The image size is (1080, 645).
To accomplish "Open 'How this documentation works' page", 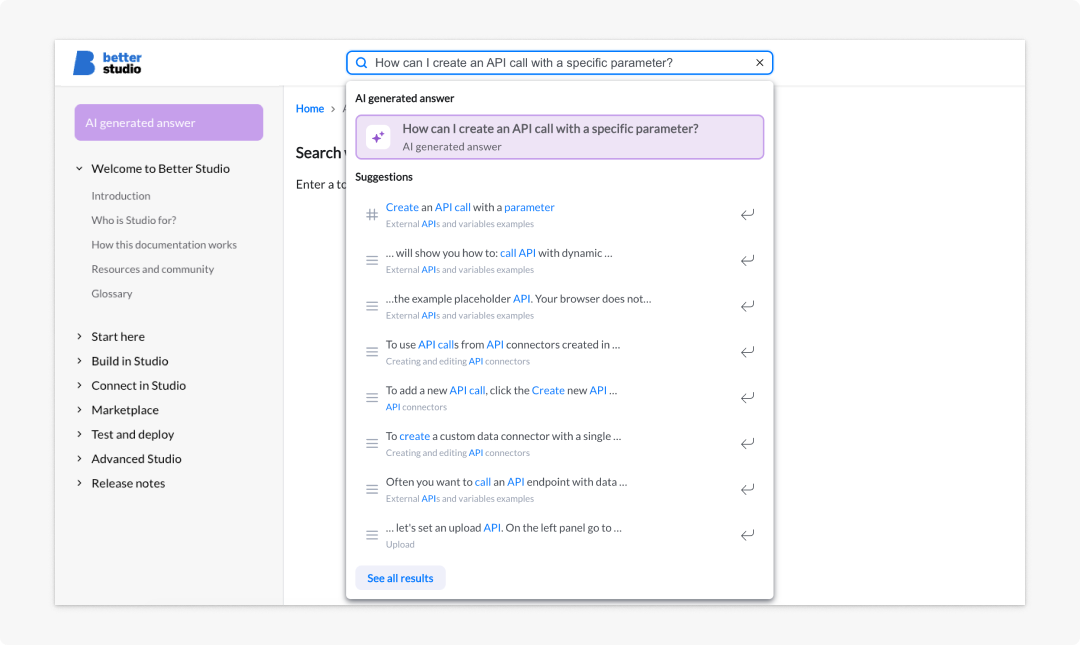I will (164, 245).
